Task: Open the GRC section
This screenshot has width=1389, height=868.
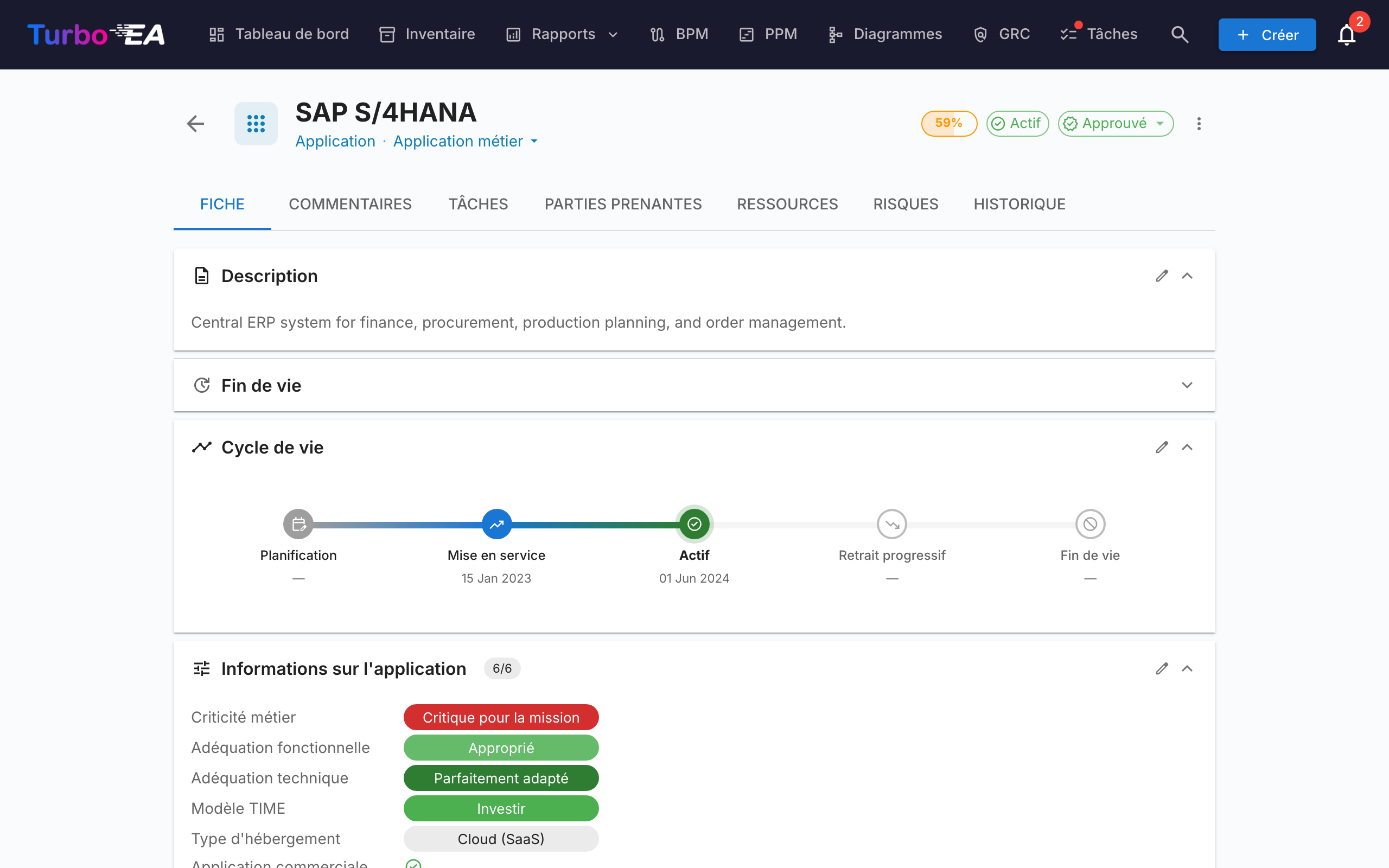Action: (x=1002, y=34)
